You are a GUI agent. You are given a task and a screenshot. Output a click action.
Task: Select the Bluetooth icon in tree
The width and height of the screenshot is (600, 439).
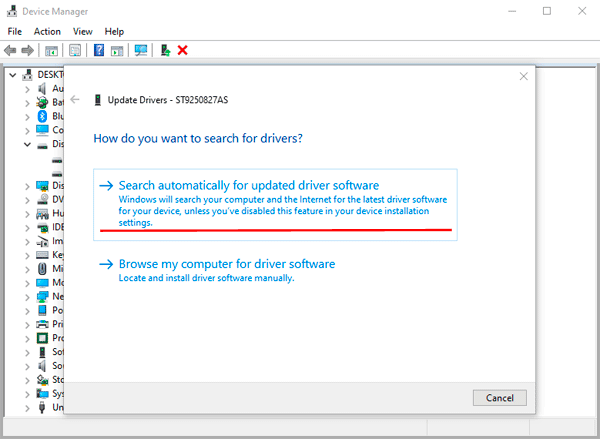point(42,116)
